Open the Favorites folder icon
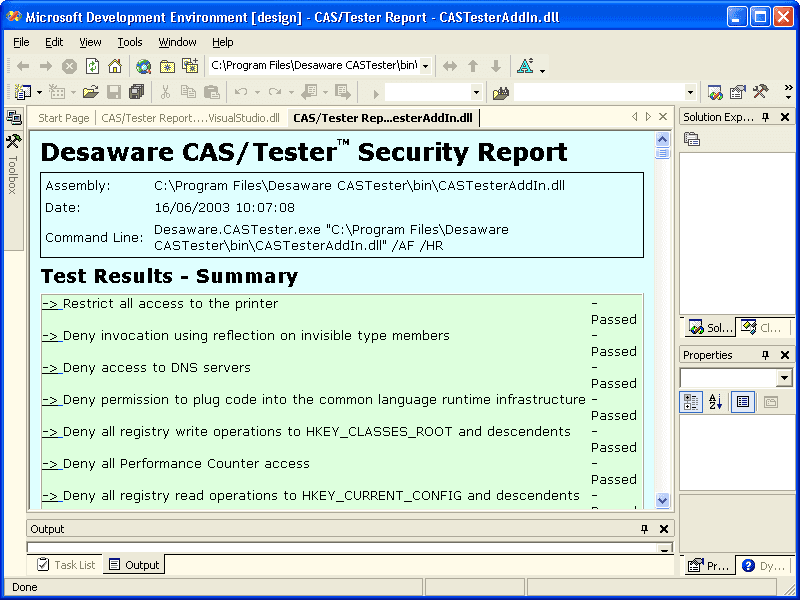The image size is (800, 600). coord(167,66)
